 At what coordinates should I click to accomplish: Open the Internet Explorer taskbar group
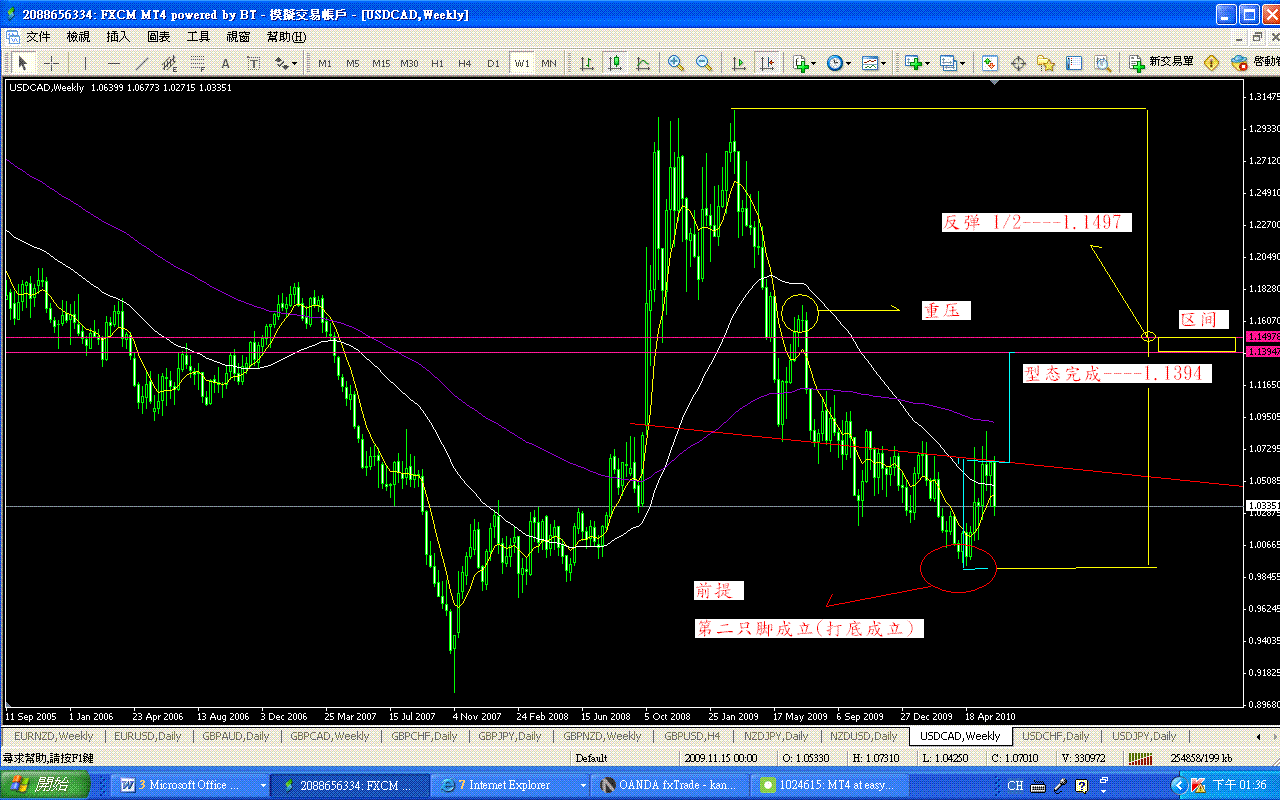(x=510, y=785)
